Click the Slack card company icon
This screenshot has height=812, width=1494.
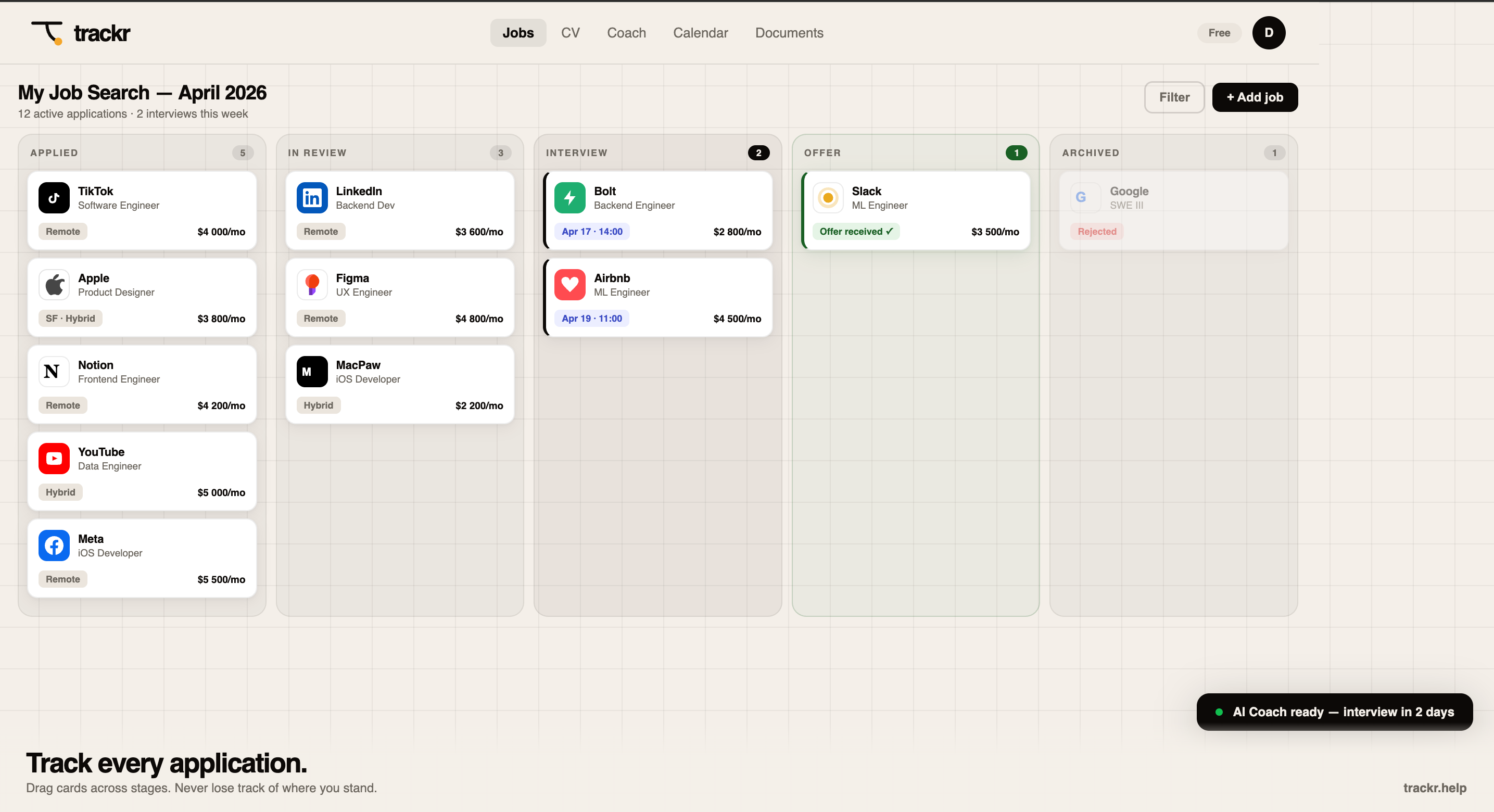click(828, 198)
